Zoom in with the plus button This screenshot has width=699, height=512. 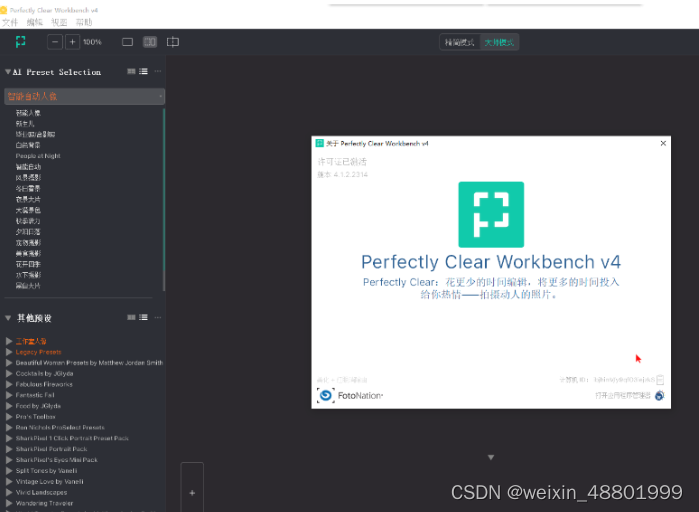(72, 42)
